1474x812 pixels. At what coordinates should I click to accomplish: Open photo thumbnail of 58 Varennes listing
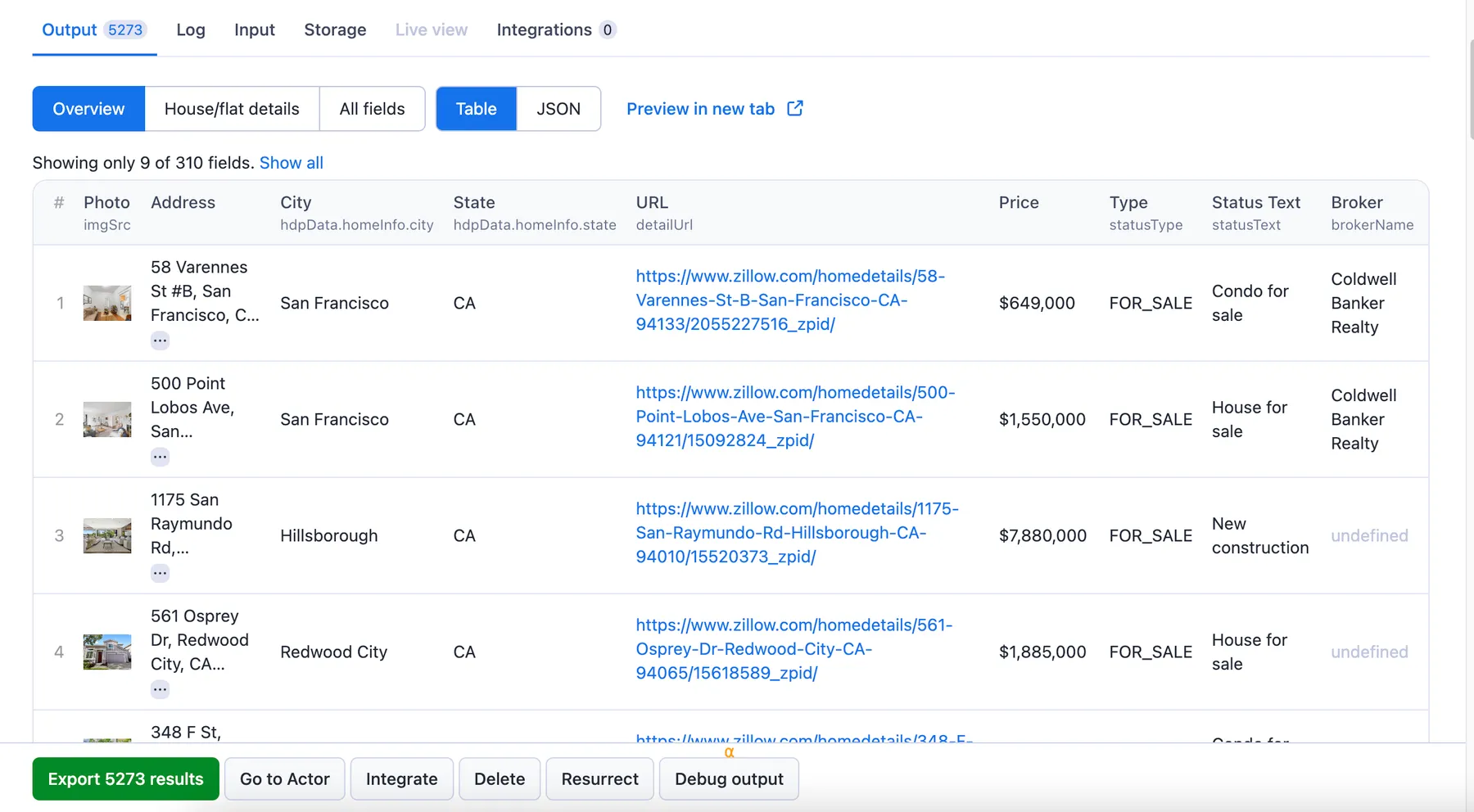pos(107,303)
